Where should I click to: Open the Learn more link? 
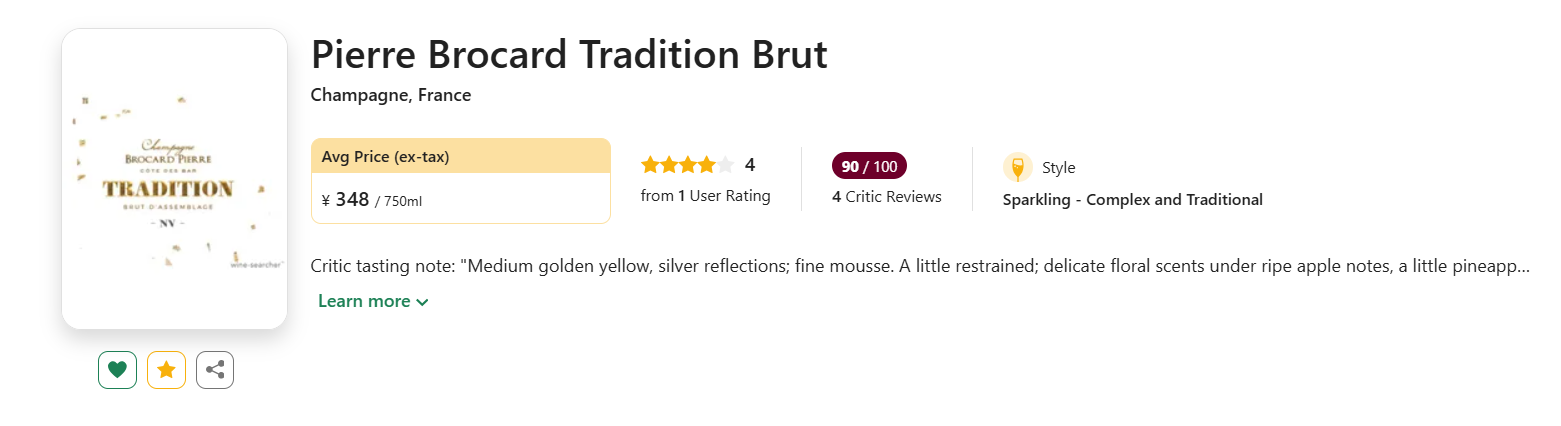pyautogui.click(x=364, y=301)
